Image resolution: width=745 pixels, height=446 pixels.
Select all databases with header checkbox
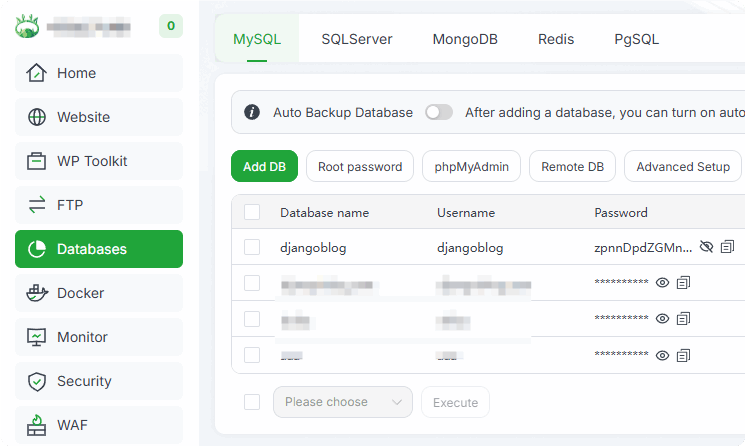[x=252, y=212]
